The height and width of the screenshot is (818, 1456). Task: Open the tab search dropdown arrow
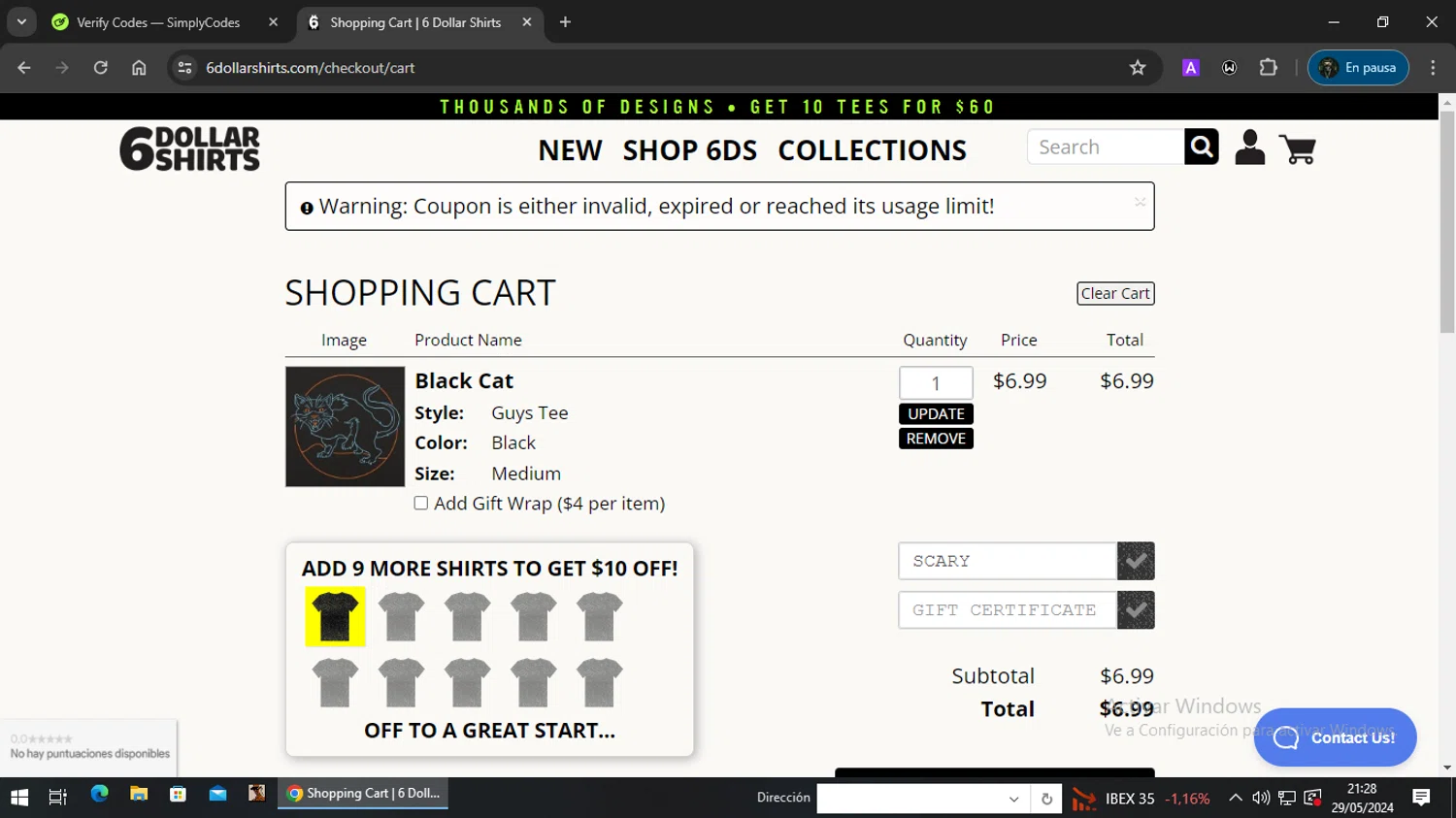tap(21, 22)
